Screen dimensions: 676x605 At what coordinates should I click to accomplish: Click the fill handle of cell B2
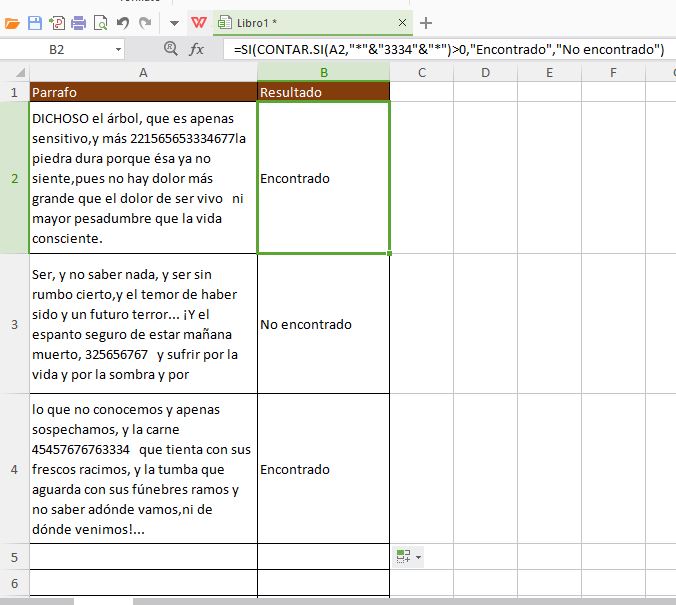[x=389, y=254]
